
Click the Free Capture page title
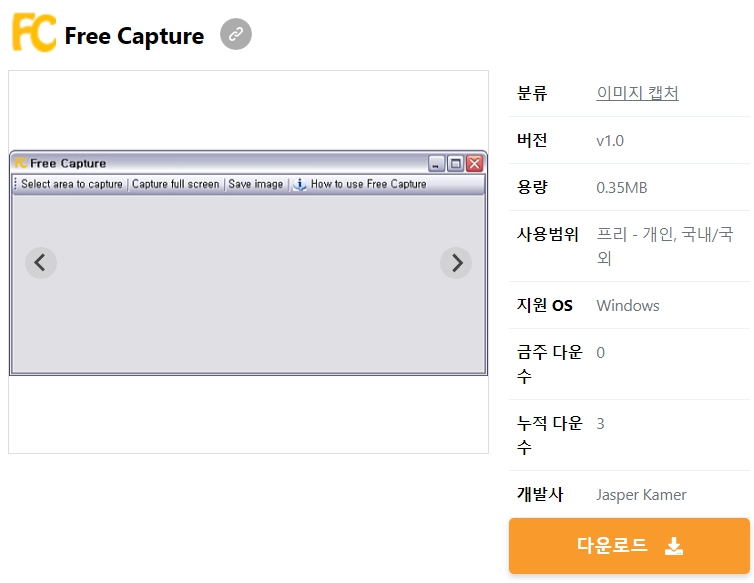[134, 36]
